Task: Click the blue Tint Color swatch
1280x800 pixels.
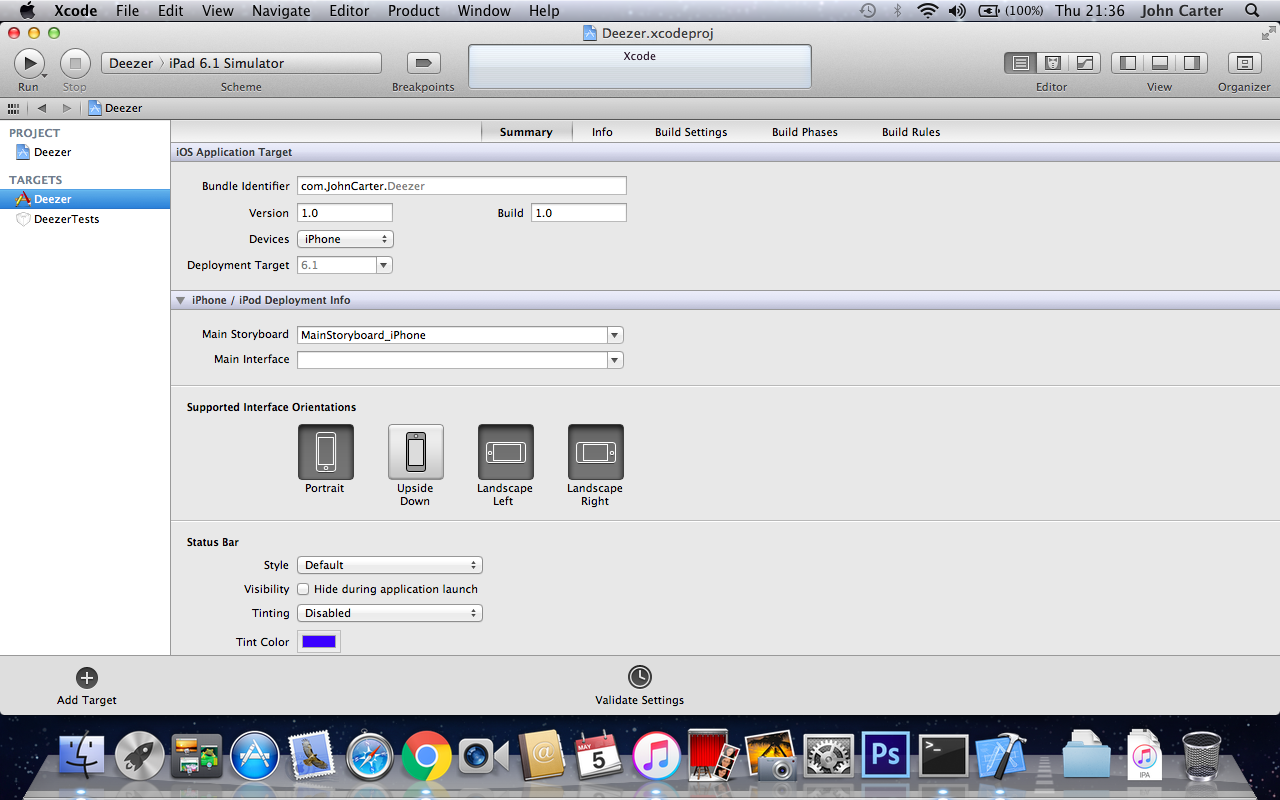Action: pos(319,642)
